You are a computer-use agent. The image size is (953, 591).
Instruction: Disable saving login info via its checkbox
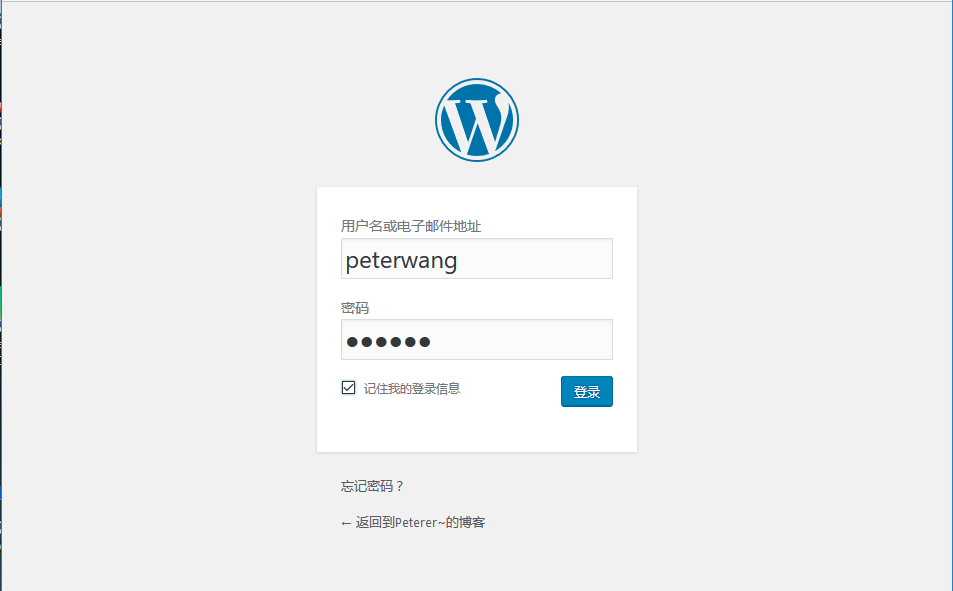pyautogui.click(x=349, y=386)
